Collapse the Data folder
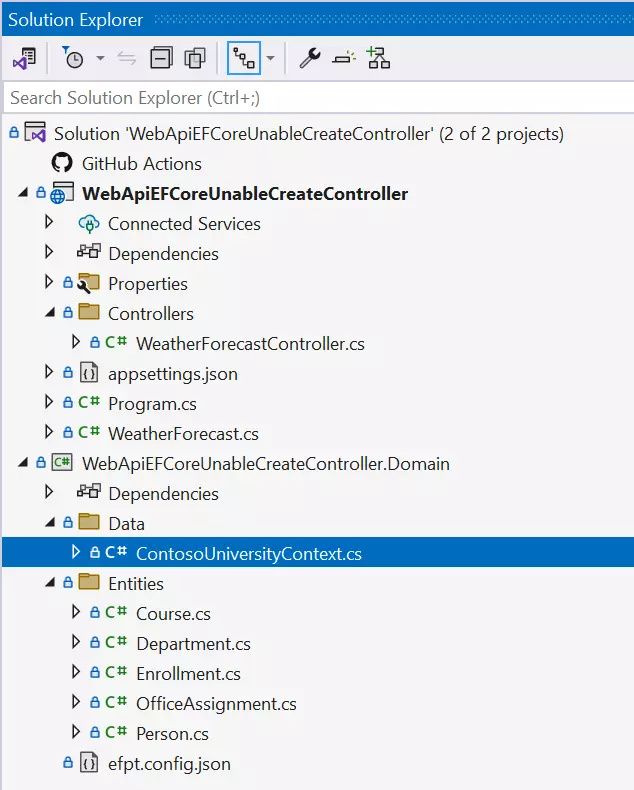 click(x=49, y=523)
